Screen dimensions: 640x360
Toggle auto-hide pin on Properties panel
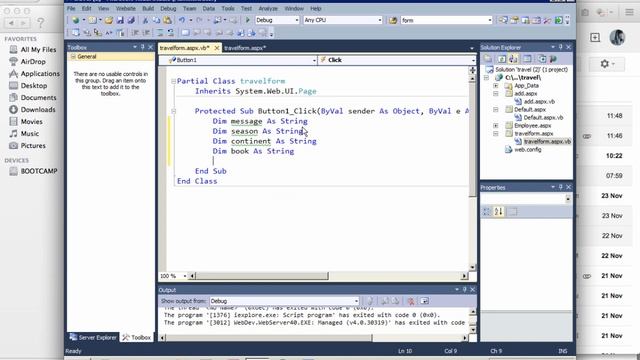click(561, 187)
